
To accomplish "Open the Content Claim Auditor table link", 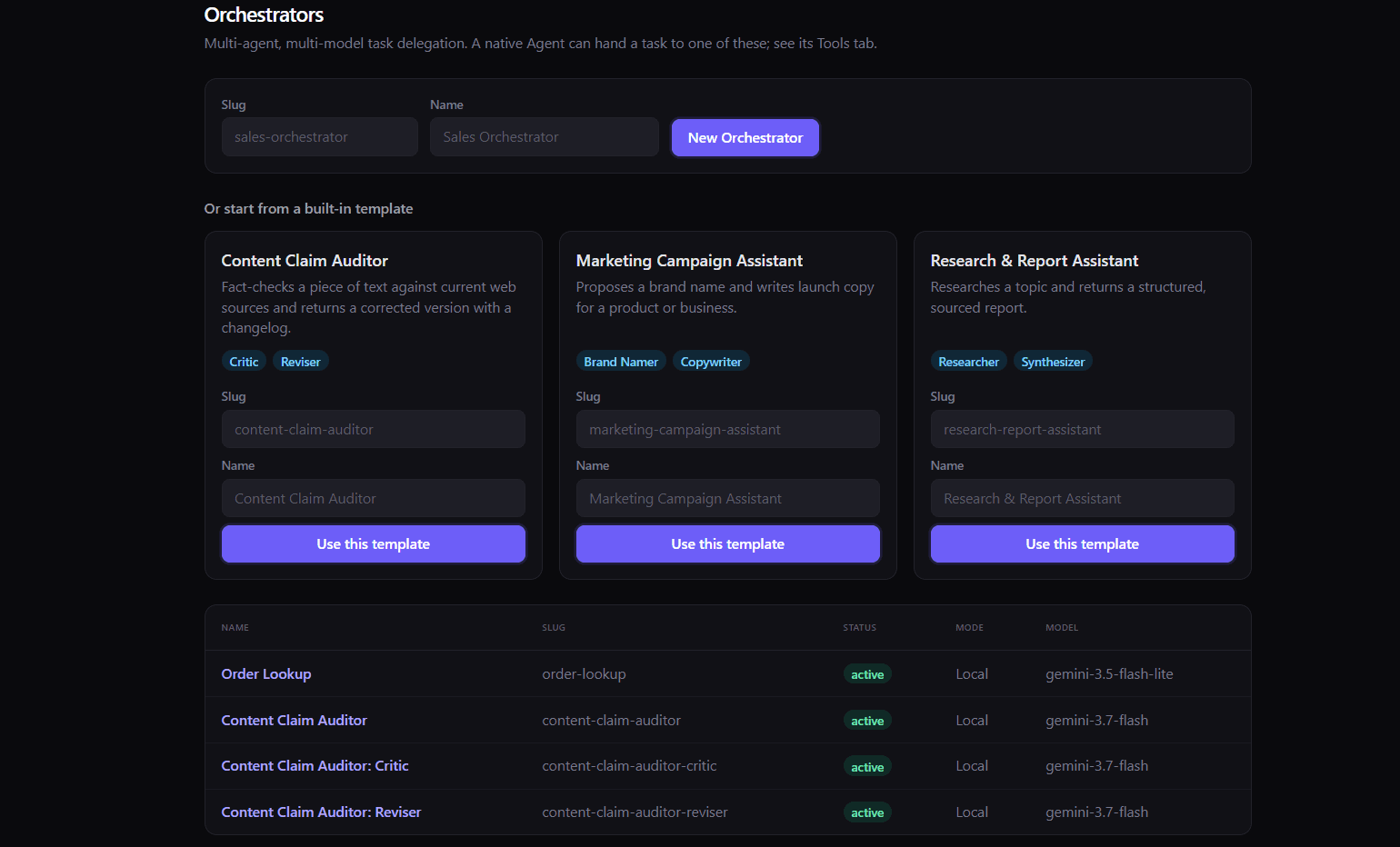I will pyautogui.click(x=295, y=720).
